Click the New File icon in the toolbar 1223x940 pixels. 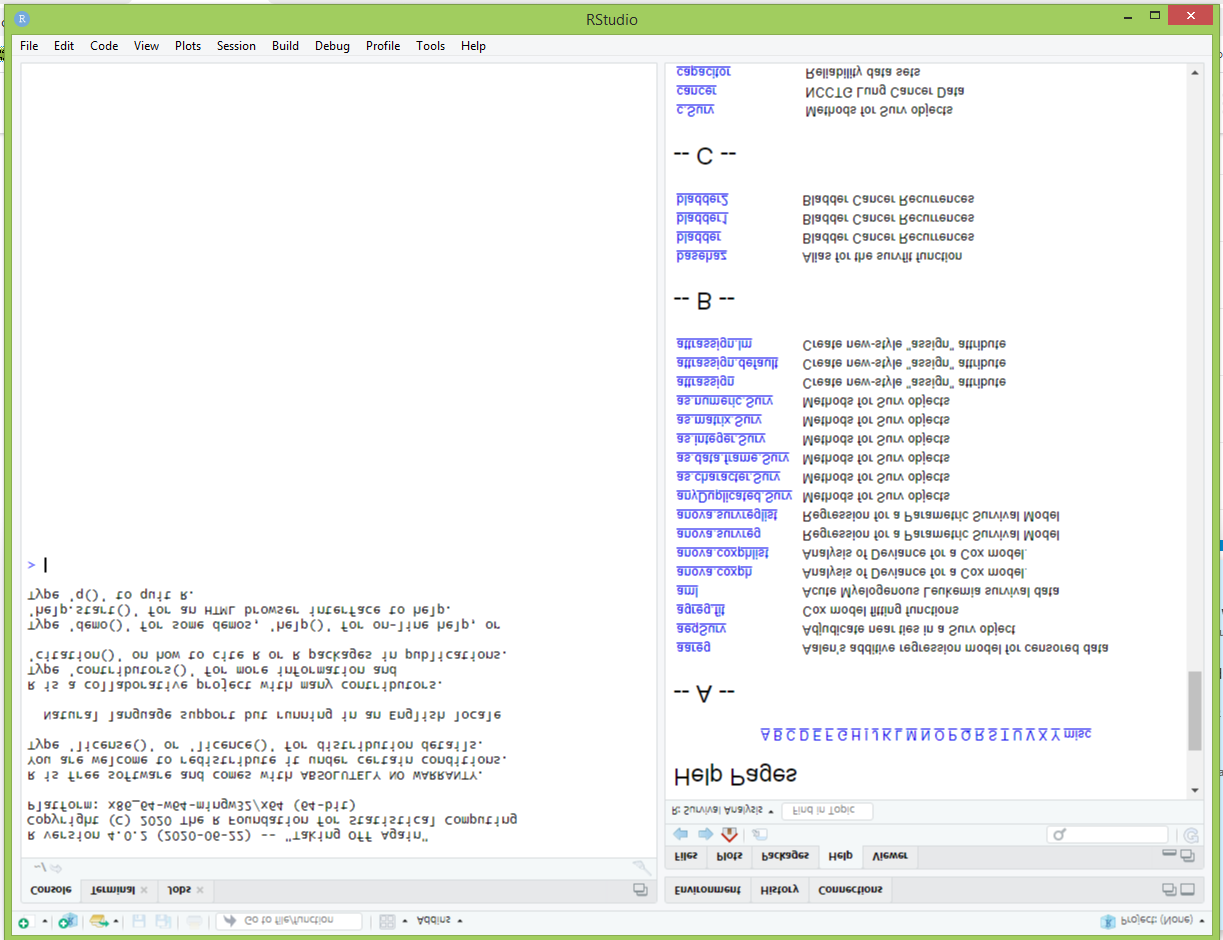click(x=23, y=921)
